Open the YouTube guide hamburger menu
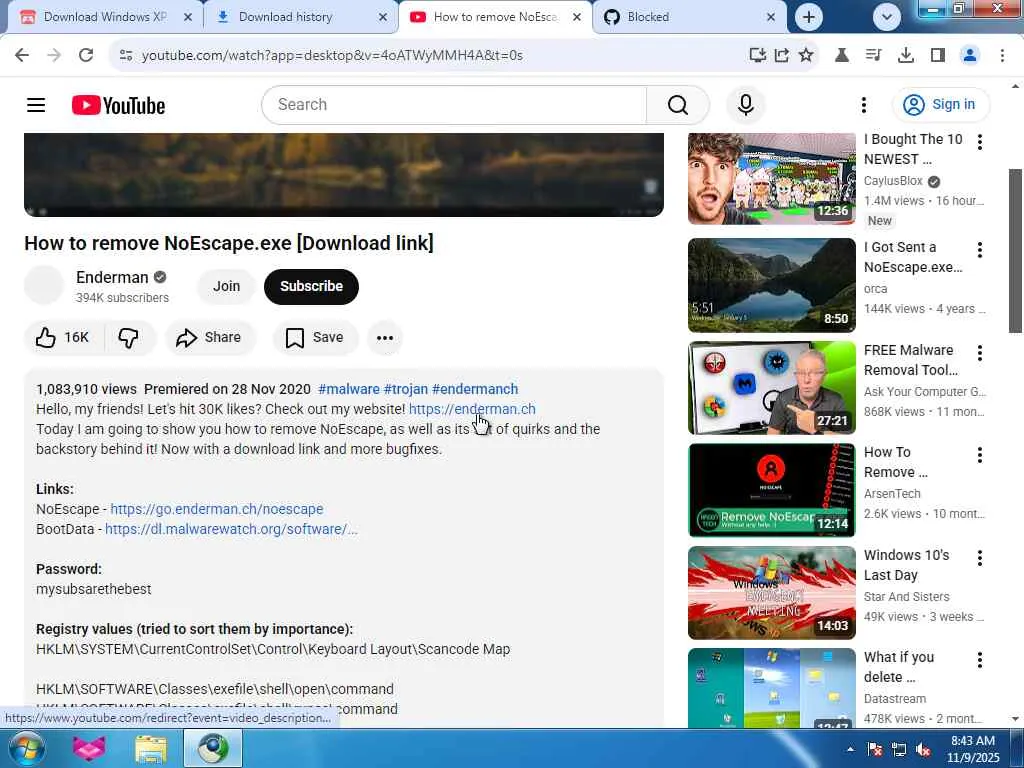 pyautogui.click(x=36, y=104)
